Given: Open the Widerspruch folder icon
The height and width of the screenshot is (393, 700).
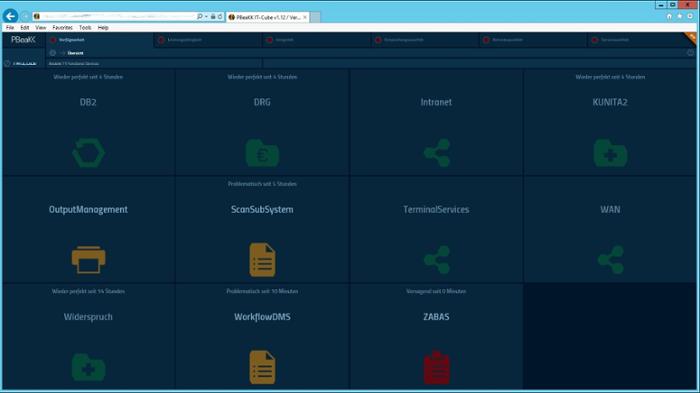Looking at the screenshot, I should click(88, 367).
